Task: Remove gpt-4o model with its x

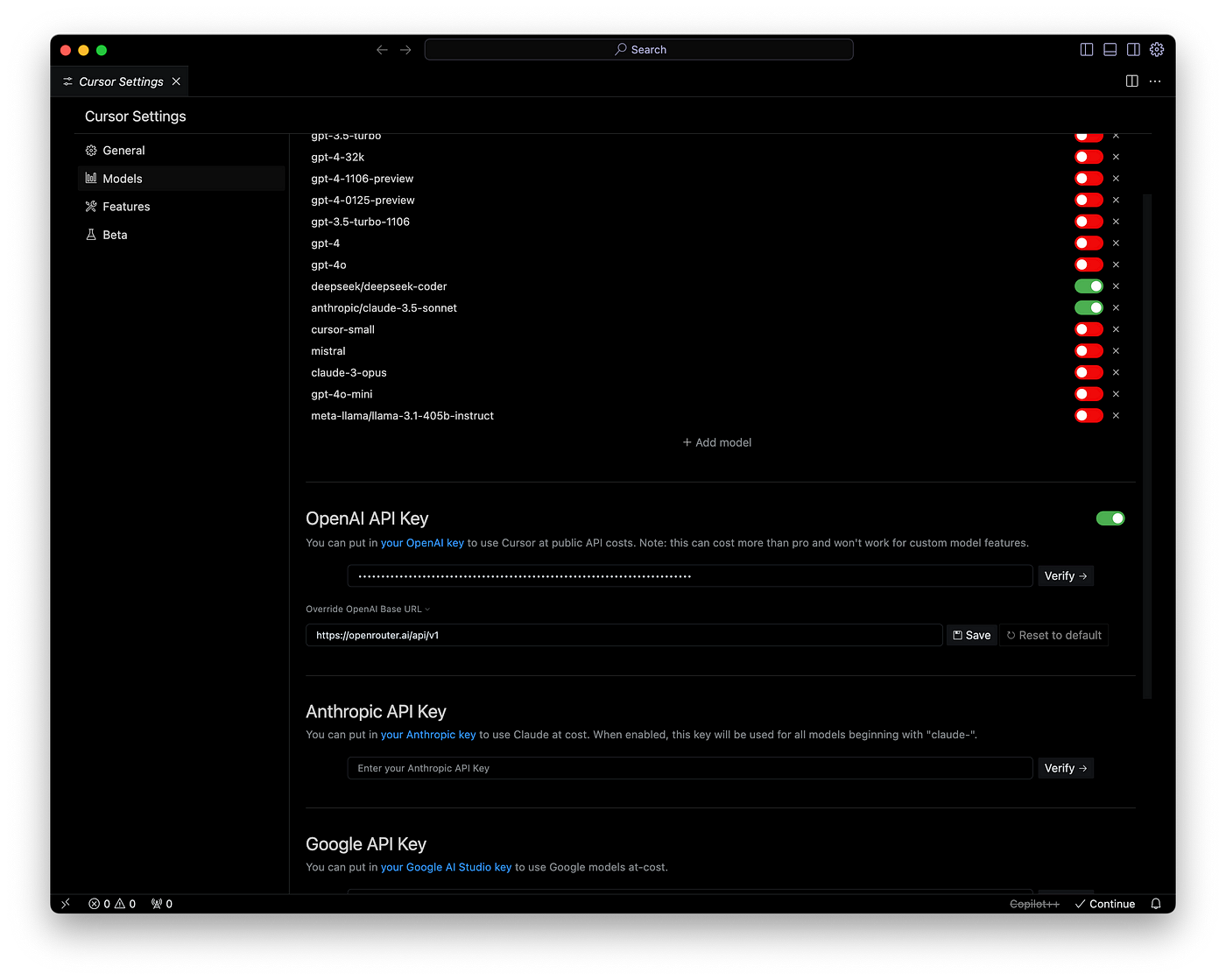Action: [x=1116, y=264]
